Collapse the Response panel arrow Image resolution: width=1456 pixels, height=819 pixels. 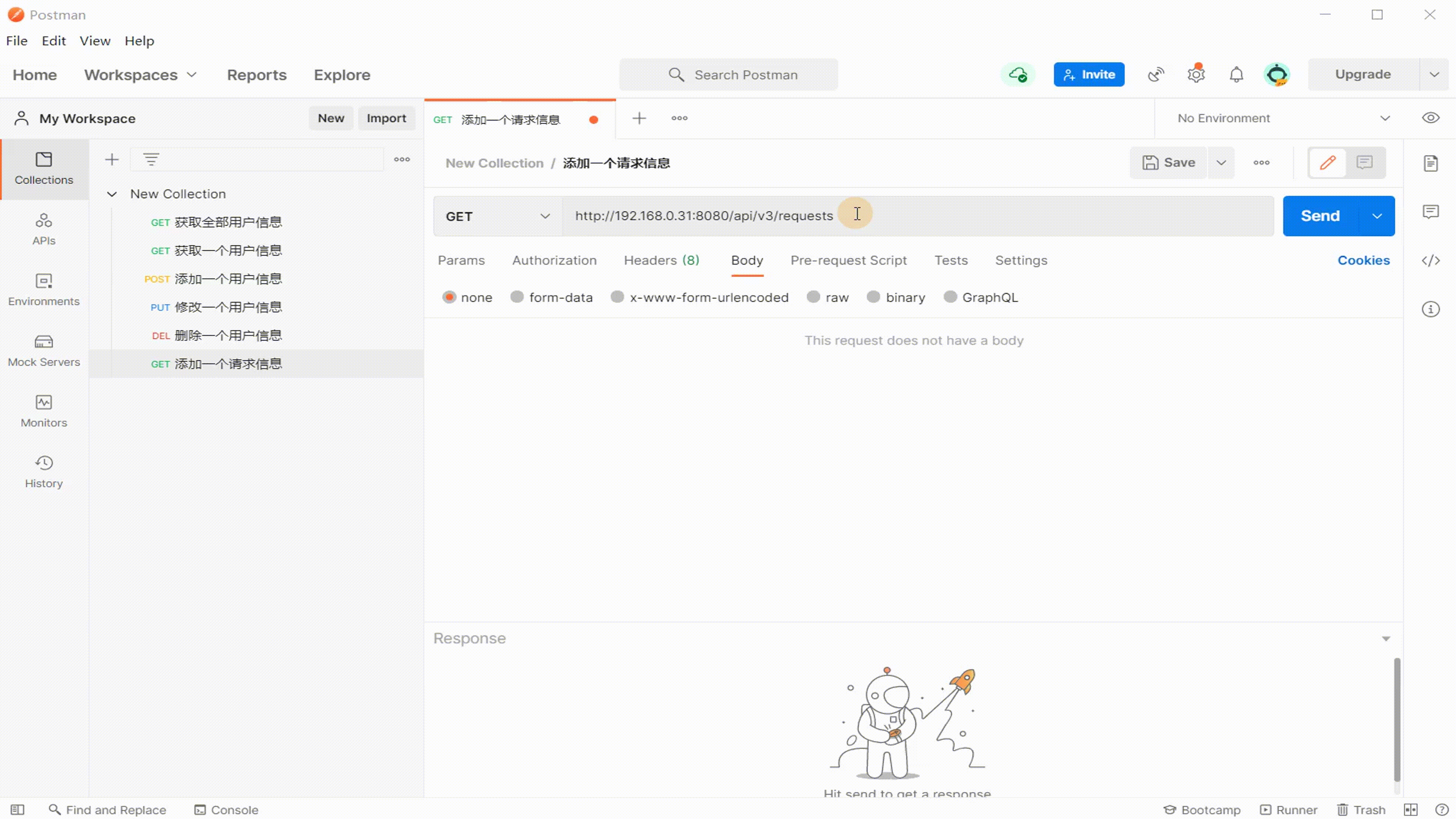point(1386,639)
